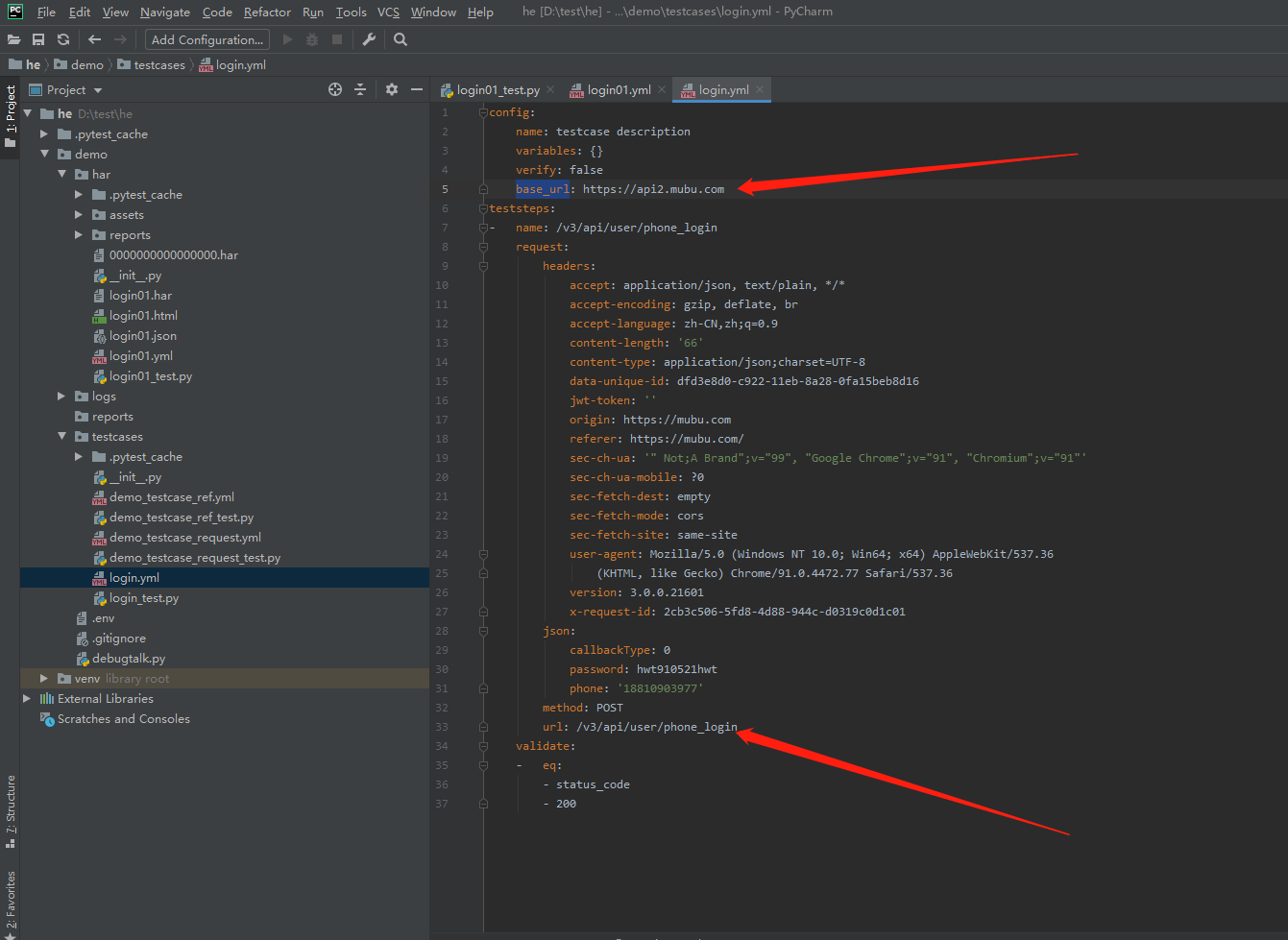This screenshot has height=940, width=1288.
Task: Expand the top-level .pytest_cache folder
Action: coord(44,133)
